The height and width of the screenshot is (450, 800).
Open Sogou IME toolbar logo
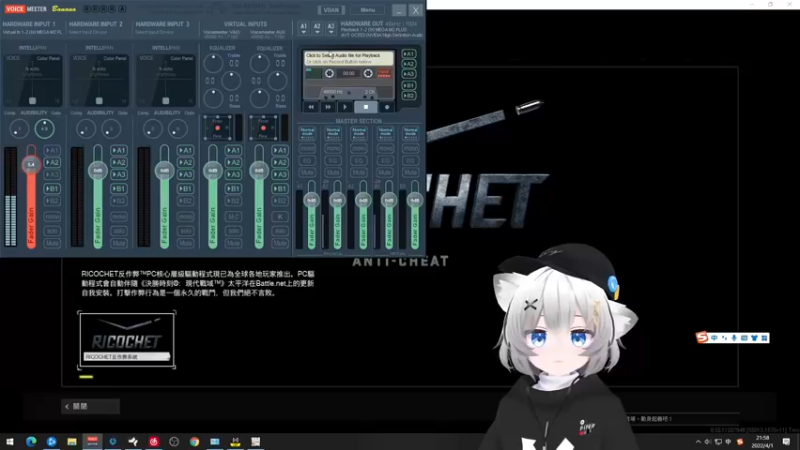pyautogui.click(x=703, y=337)
